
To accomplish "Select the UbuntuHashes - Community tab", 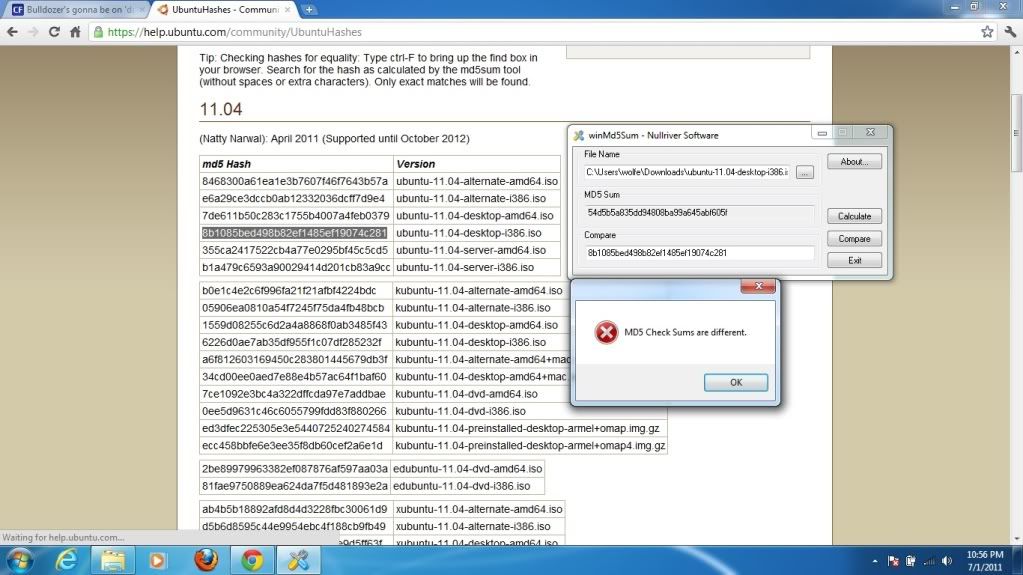I will (224, 10).
